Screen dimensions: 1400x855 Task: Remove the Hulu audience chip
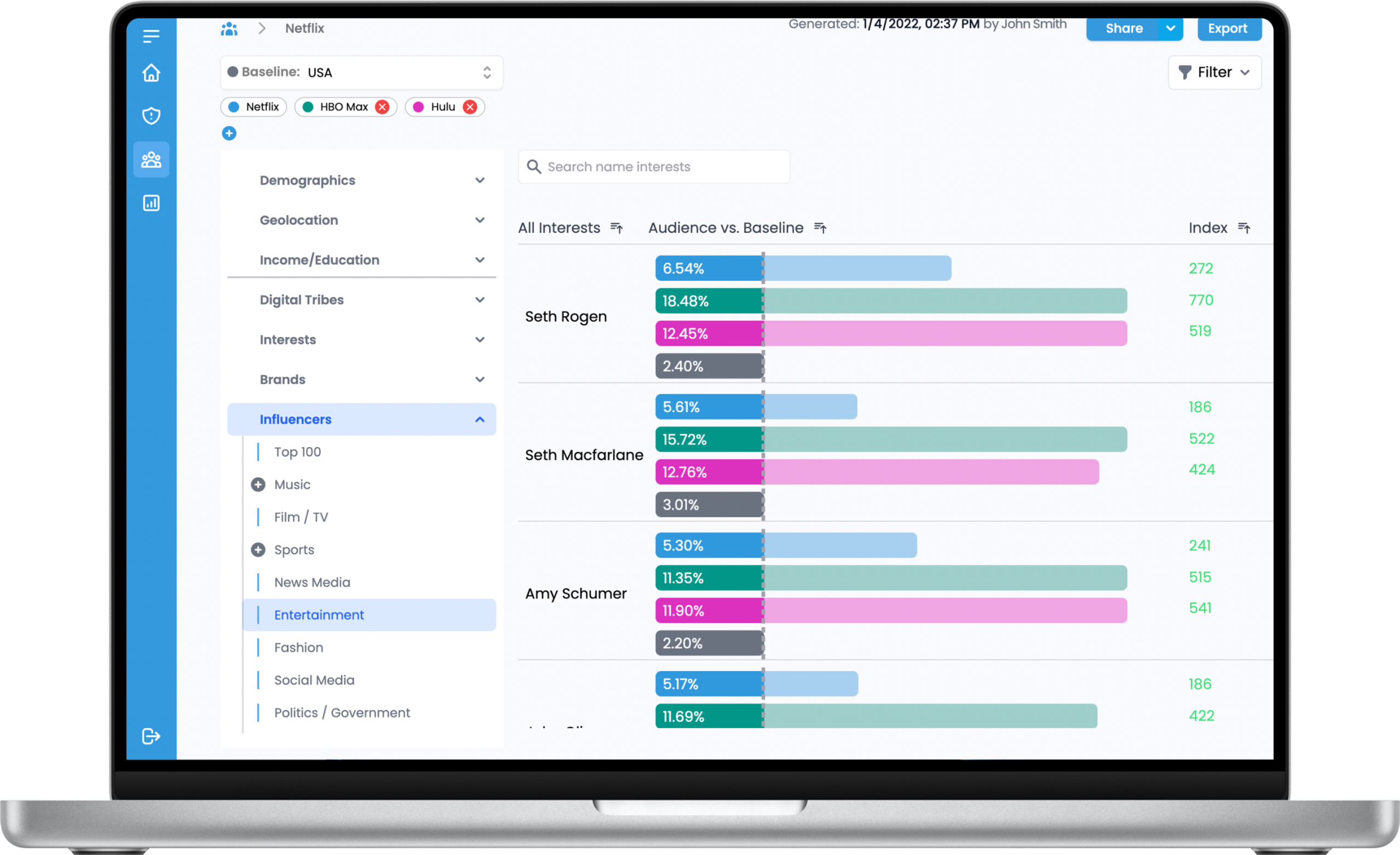[470, 107]
